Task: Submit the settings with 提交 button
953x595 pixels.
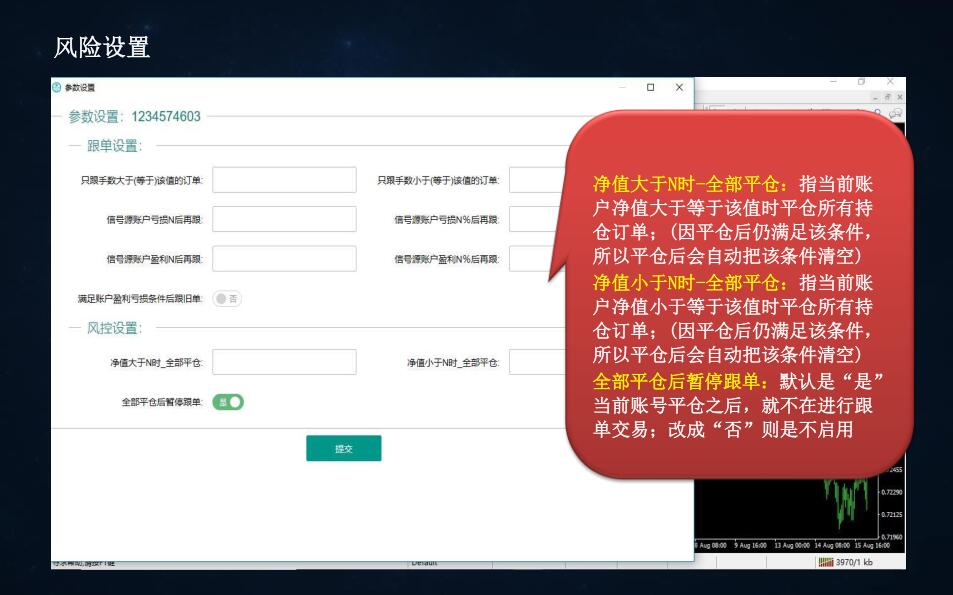Action: coord(343,449)
